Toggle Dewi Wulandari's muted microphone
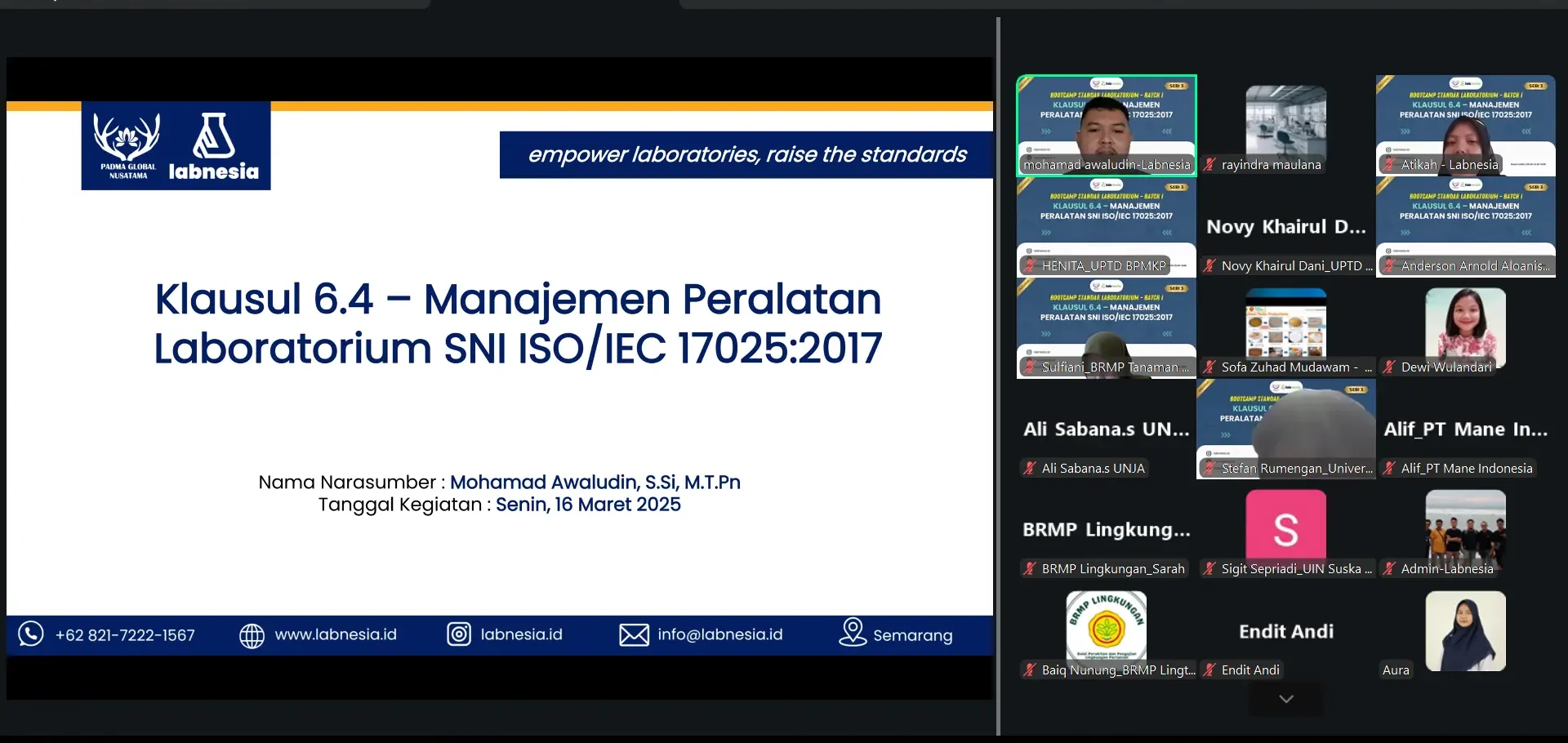Image resolution: width=1568 pixels, height=743 pixels. click(1390, 367)
